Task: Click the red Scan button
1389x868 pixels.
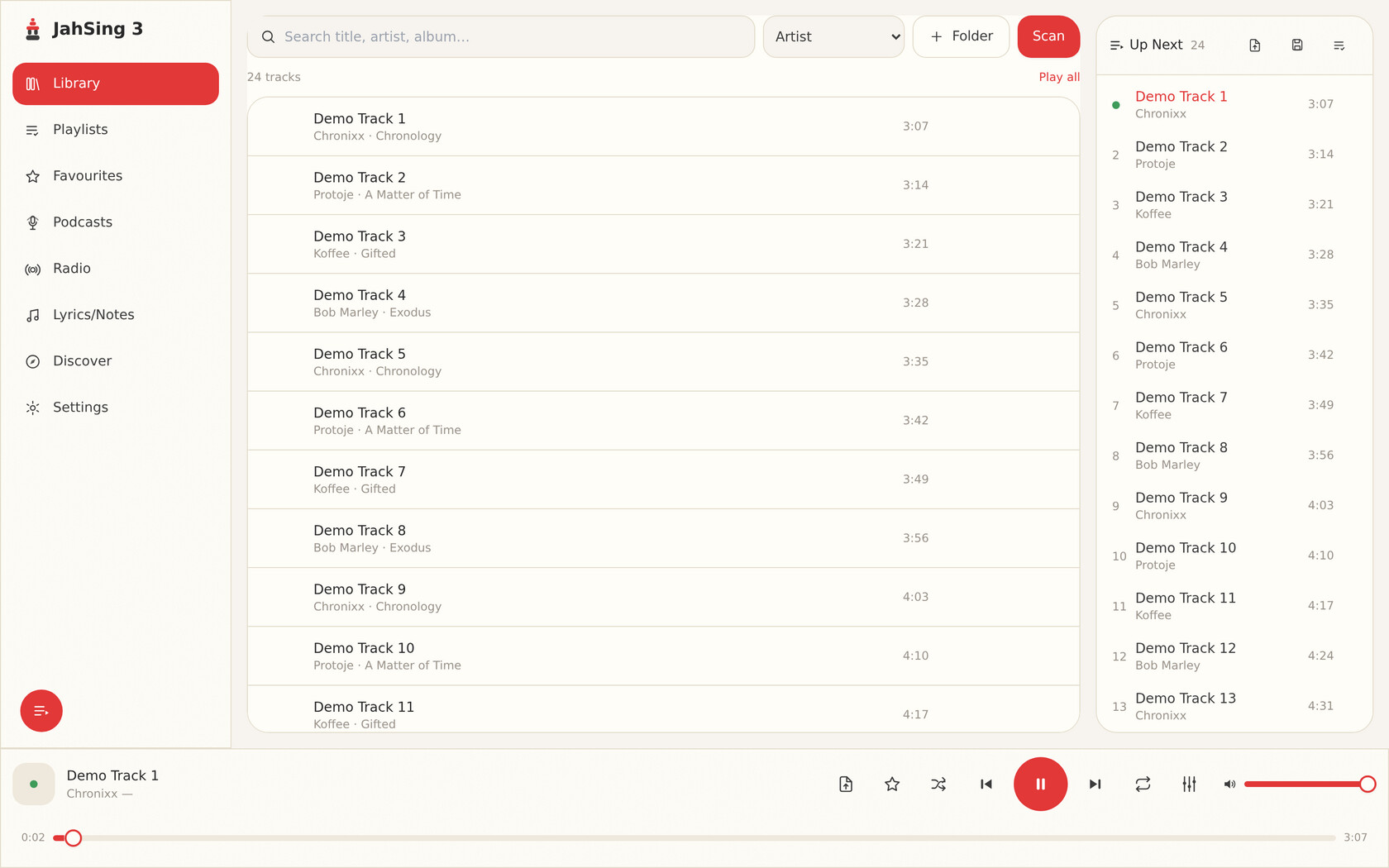Action: click(1048, 36)
